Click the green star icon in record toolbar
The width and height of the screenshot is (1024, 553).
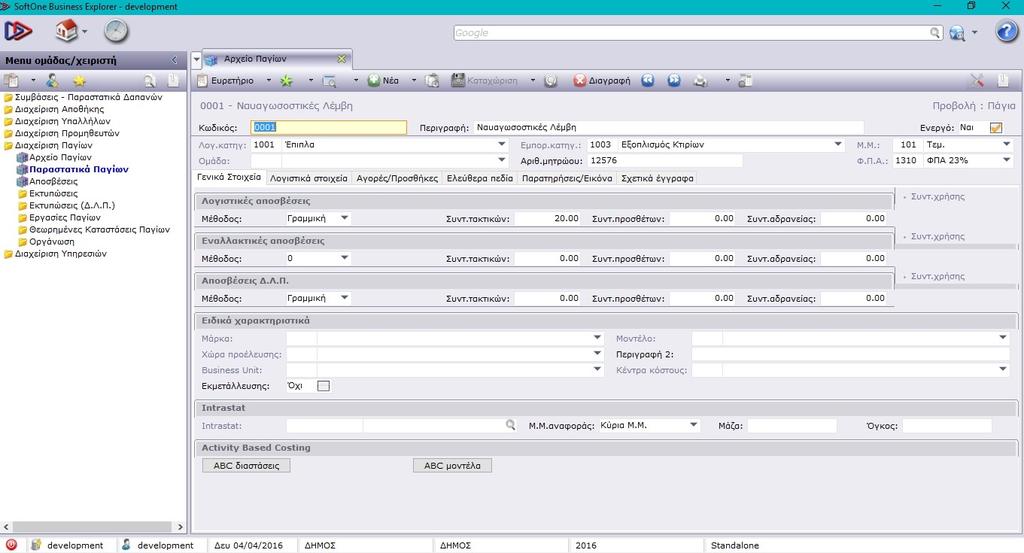pos(286,80)
